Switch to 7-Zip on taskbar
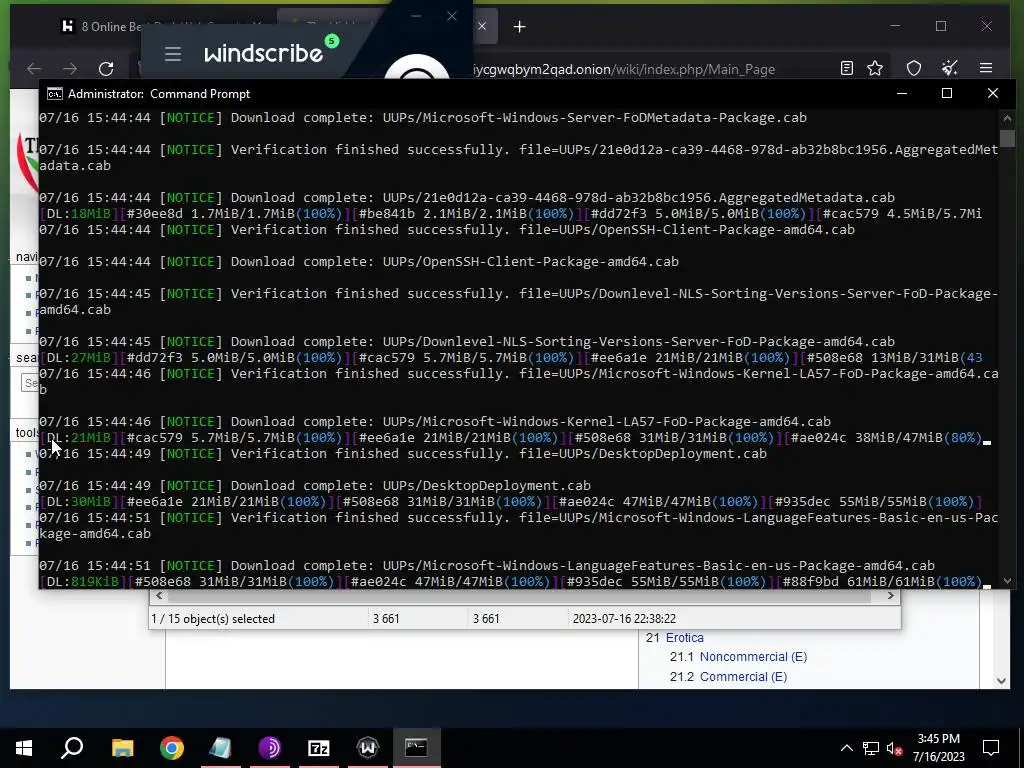This screenshot has height=768, width=1024. click(x=319, y=748)
